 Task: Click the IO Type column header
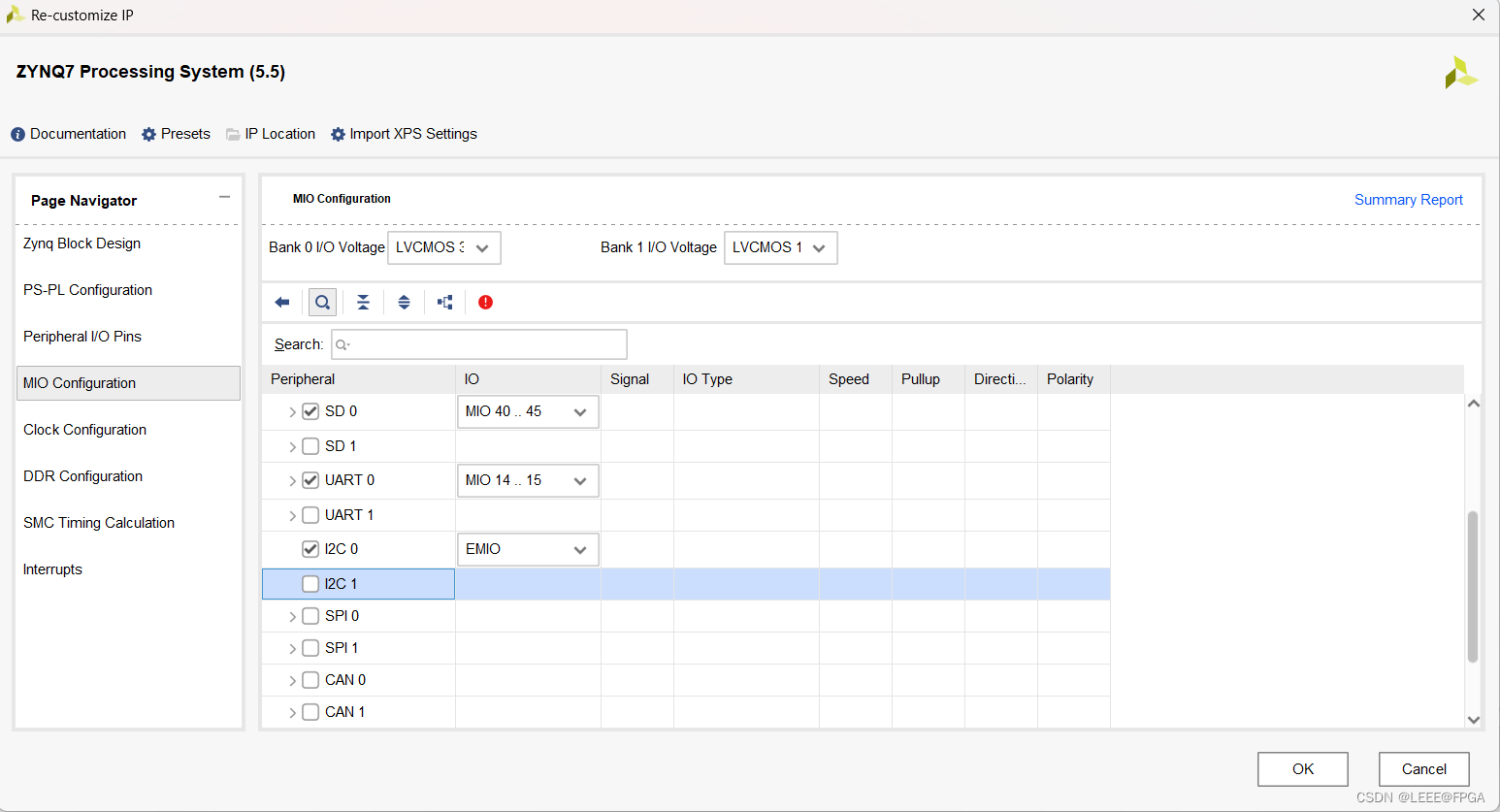click(x=746, y=379)
